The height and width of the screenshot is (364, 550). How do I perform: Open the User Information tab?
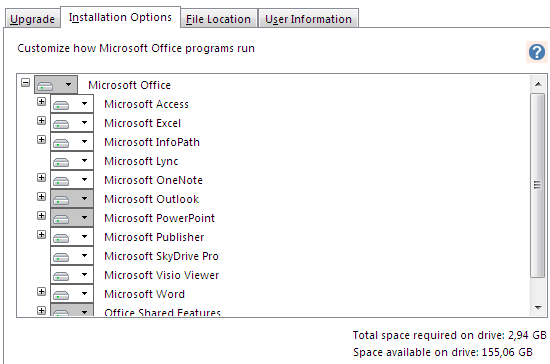pos(308,19)
